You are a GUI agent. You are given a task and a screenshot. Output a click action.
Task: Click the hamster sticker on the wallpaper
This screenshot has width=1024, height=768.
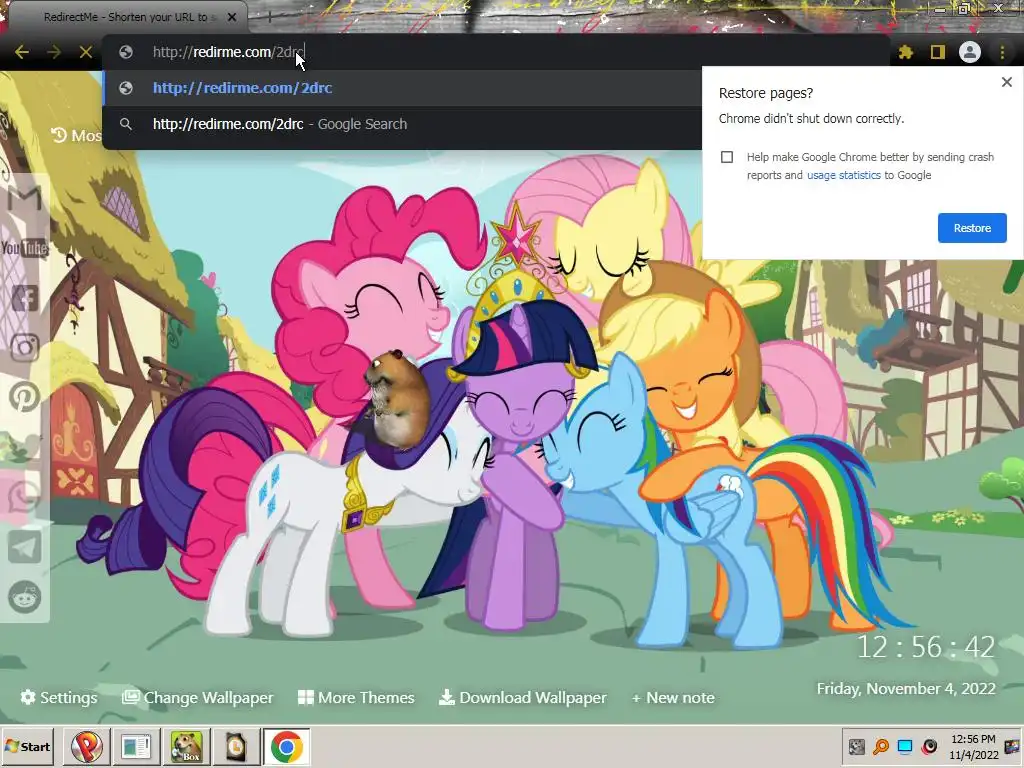396,400
